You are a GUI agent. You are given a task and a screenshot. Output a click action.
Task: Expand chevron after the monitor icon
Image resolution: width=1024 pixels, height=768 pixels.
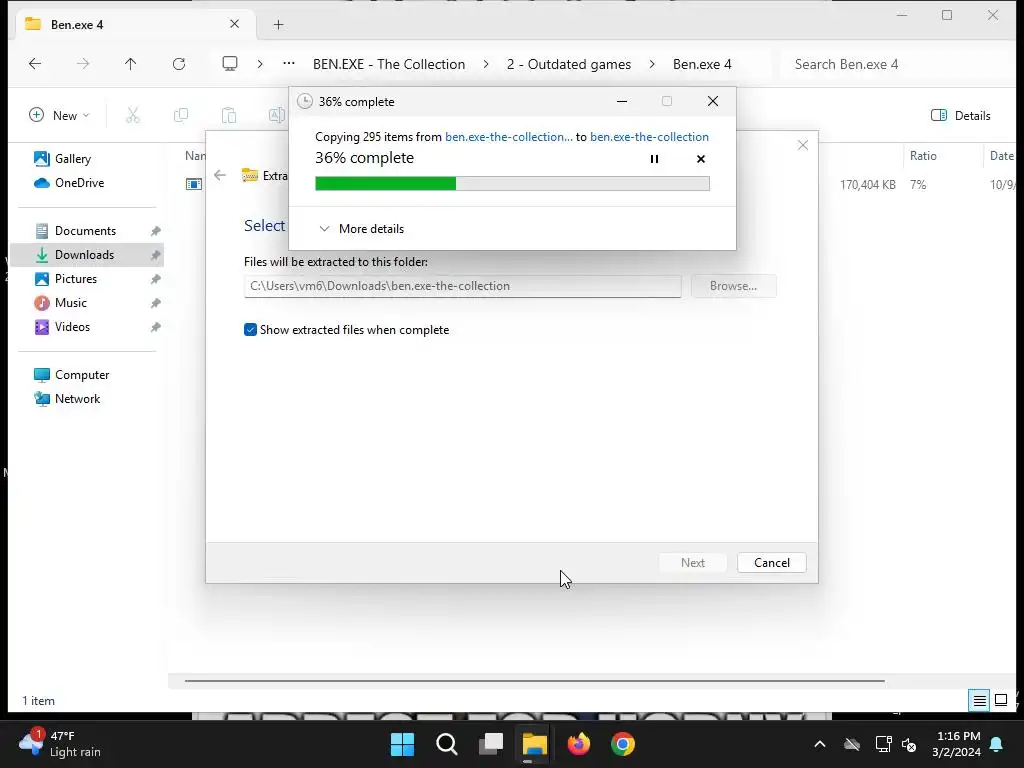(260, 64)
